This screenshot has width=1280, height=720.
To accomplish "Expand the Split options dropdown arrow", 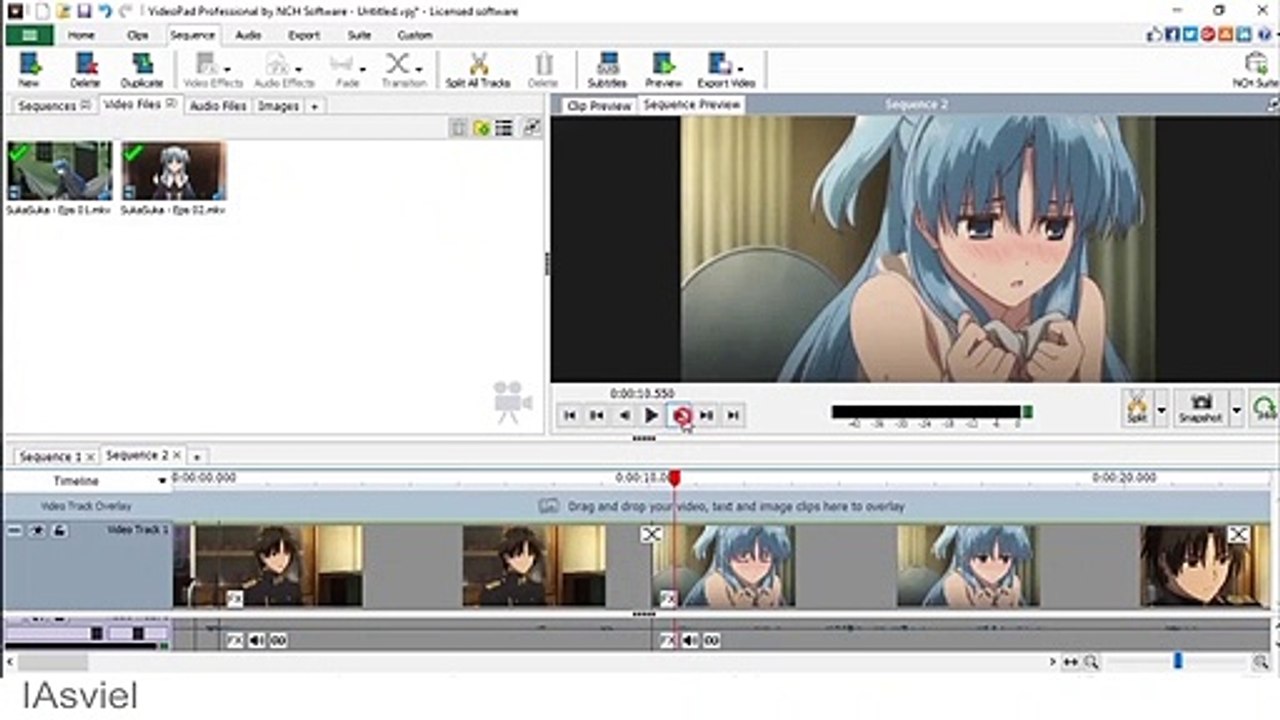I will click(1161, 409).
